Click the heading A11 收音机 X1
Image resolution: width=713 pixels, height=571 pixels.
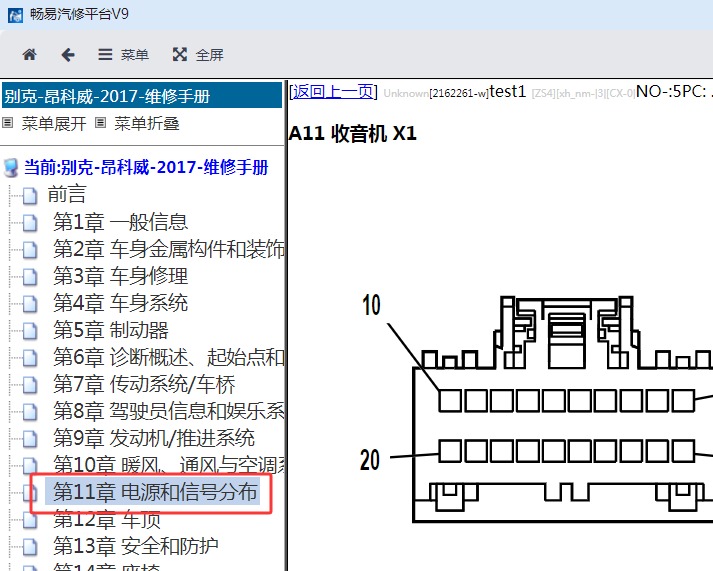(352, 134)
